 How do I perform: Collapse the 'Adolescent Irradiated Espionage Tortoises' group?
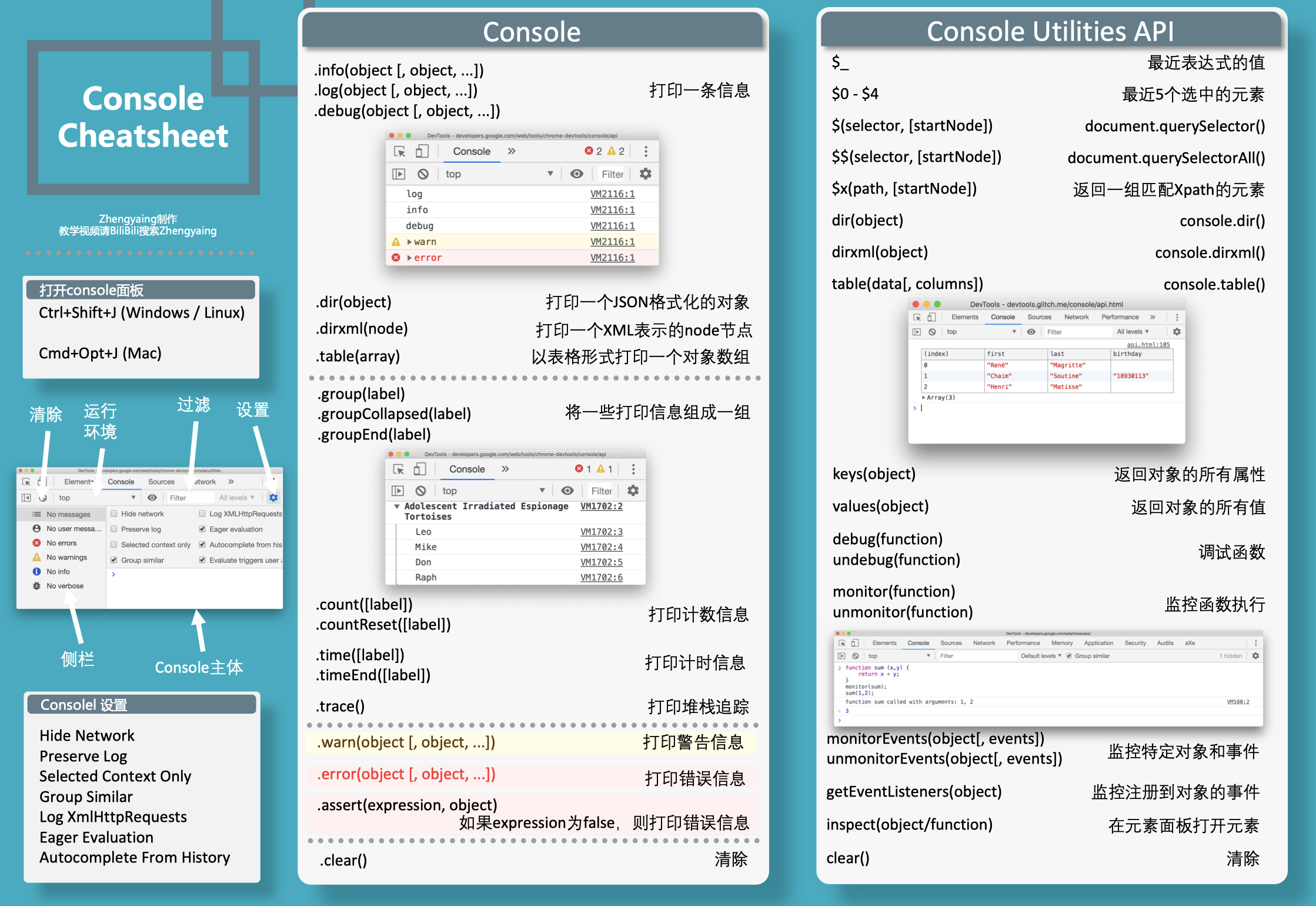click(397, 507)
